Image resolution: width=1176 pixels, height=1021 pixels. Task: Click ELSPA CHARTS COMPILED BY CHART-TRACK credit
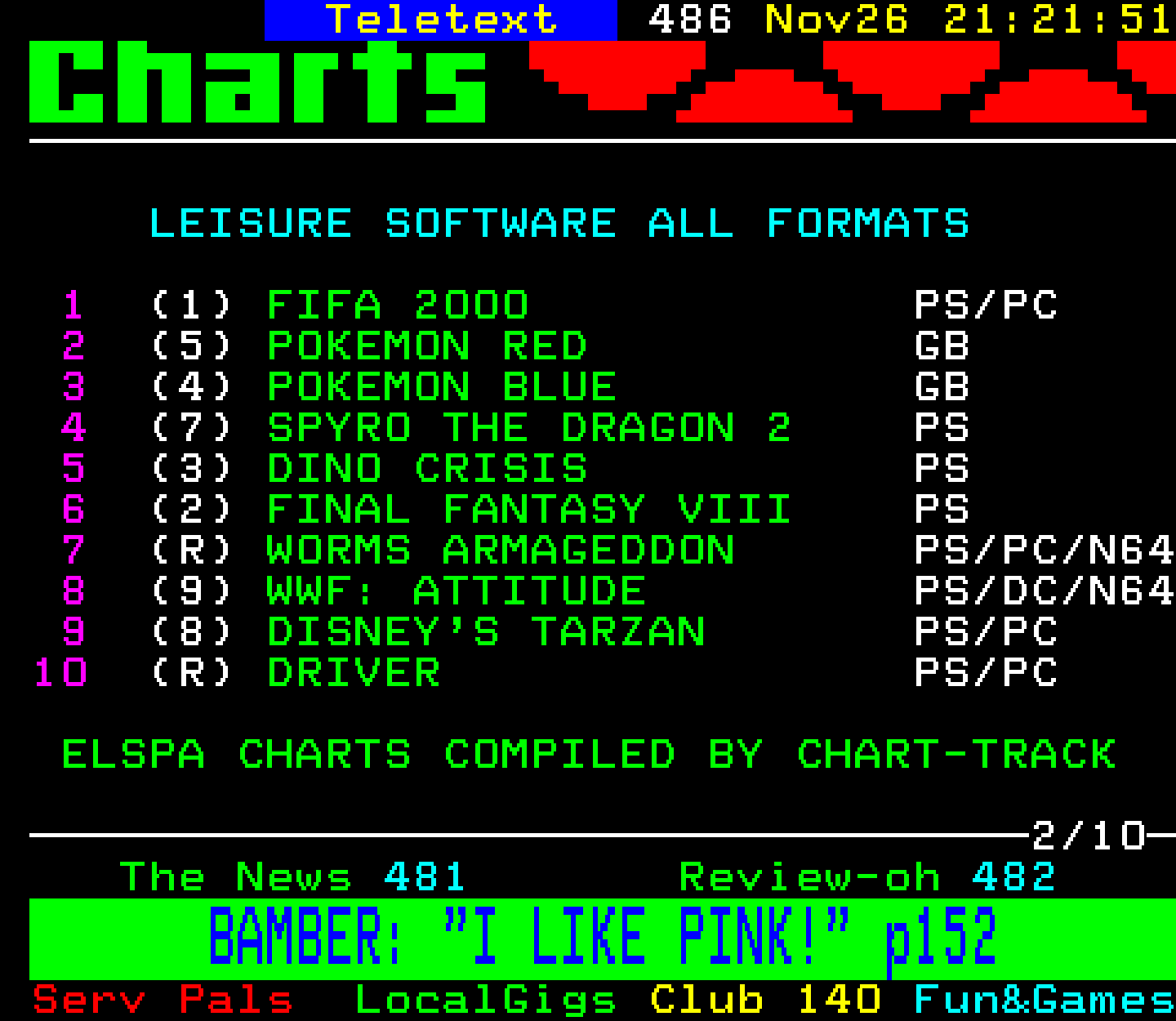tap(589, 755)
